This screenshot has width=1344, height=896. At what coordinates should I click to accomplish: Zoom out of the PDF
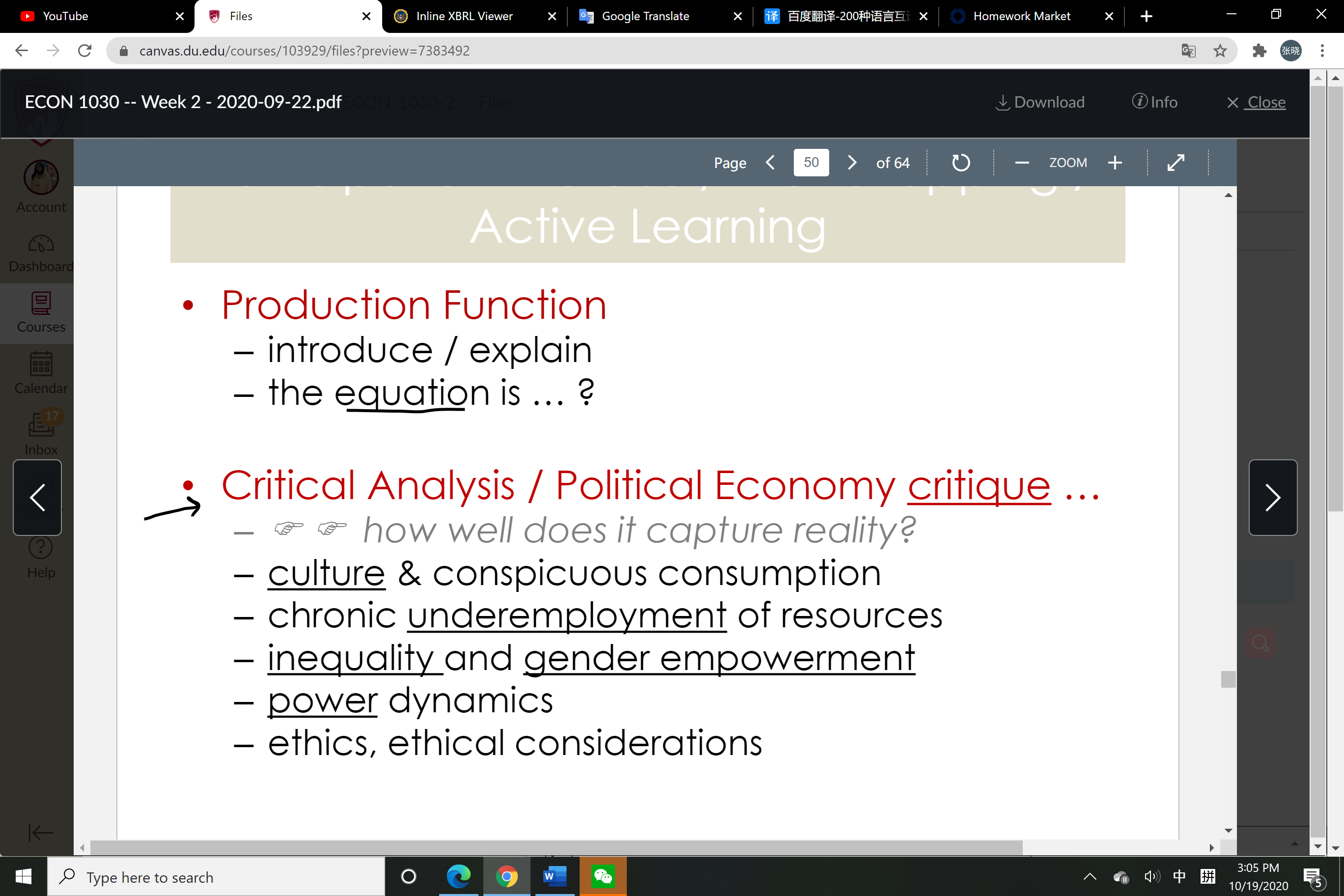point(1022,163)
